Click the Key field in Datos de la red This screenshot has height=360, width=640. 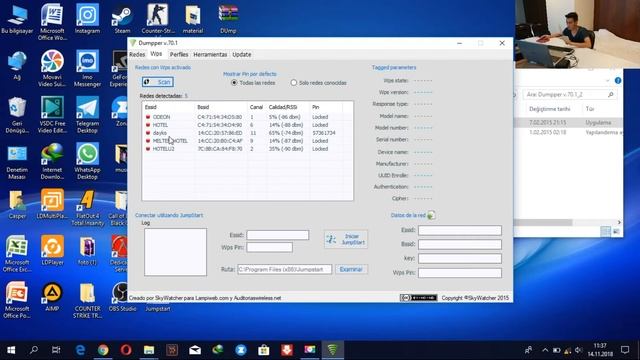[460, 258]
